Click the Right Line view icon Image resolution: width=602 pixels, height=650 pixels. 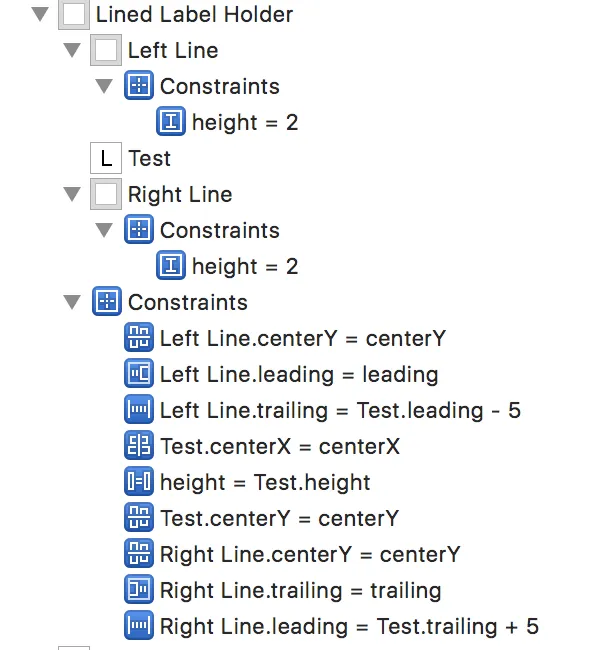pos(106,195)
